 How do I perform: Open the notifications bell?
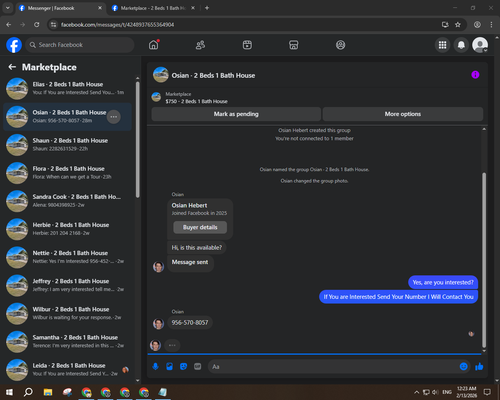point(461,45)
